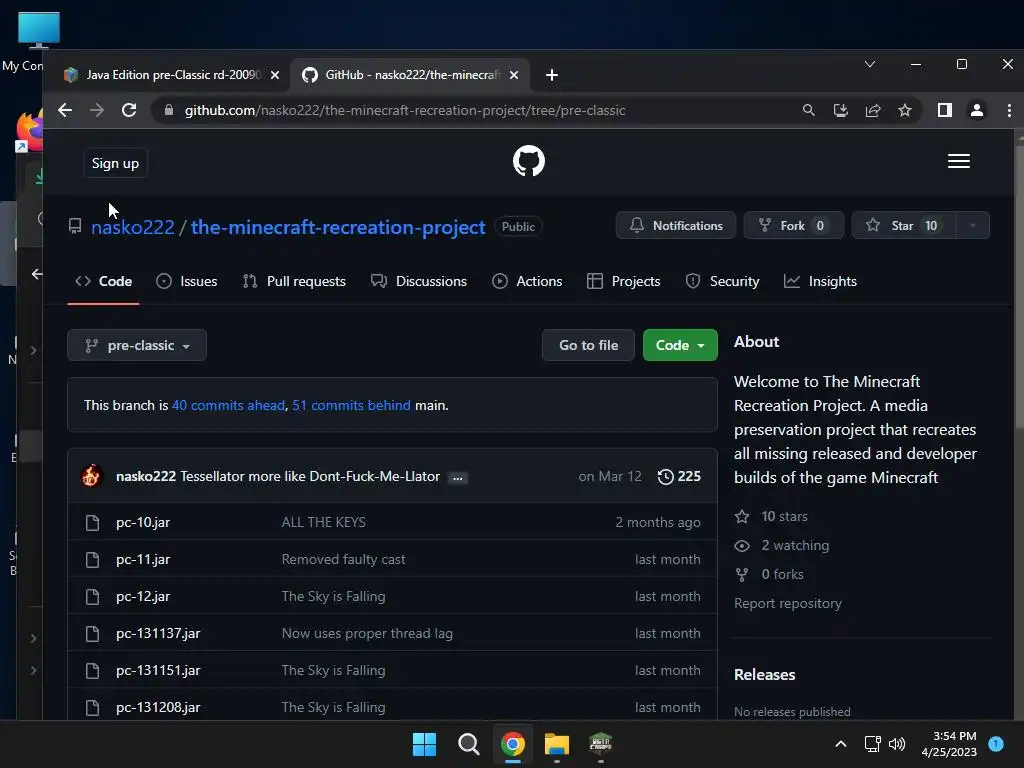
Task: Open the Issues tab
Action: pyautogui.click(x=187, y=281)
